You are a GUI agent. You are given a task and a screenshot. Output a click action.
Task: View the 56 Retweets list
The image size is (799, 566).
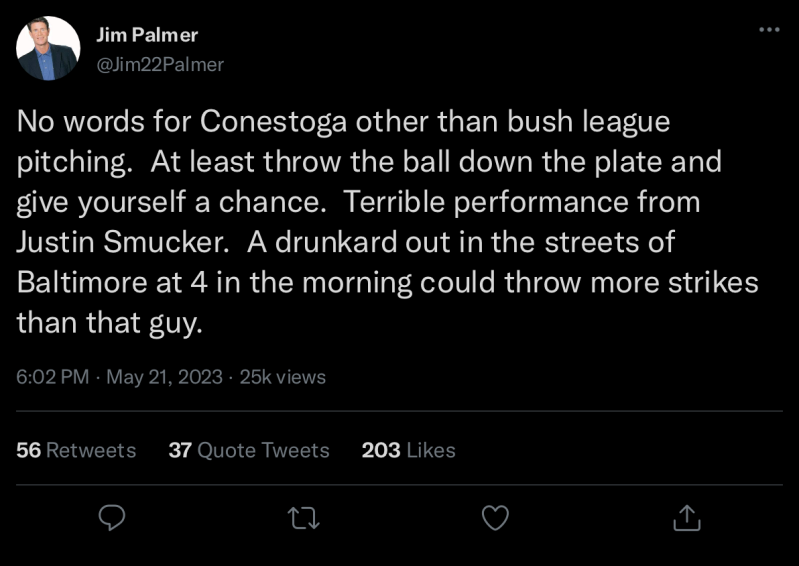(x=76, y=450)
